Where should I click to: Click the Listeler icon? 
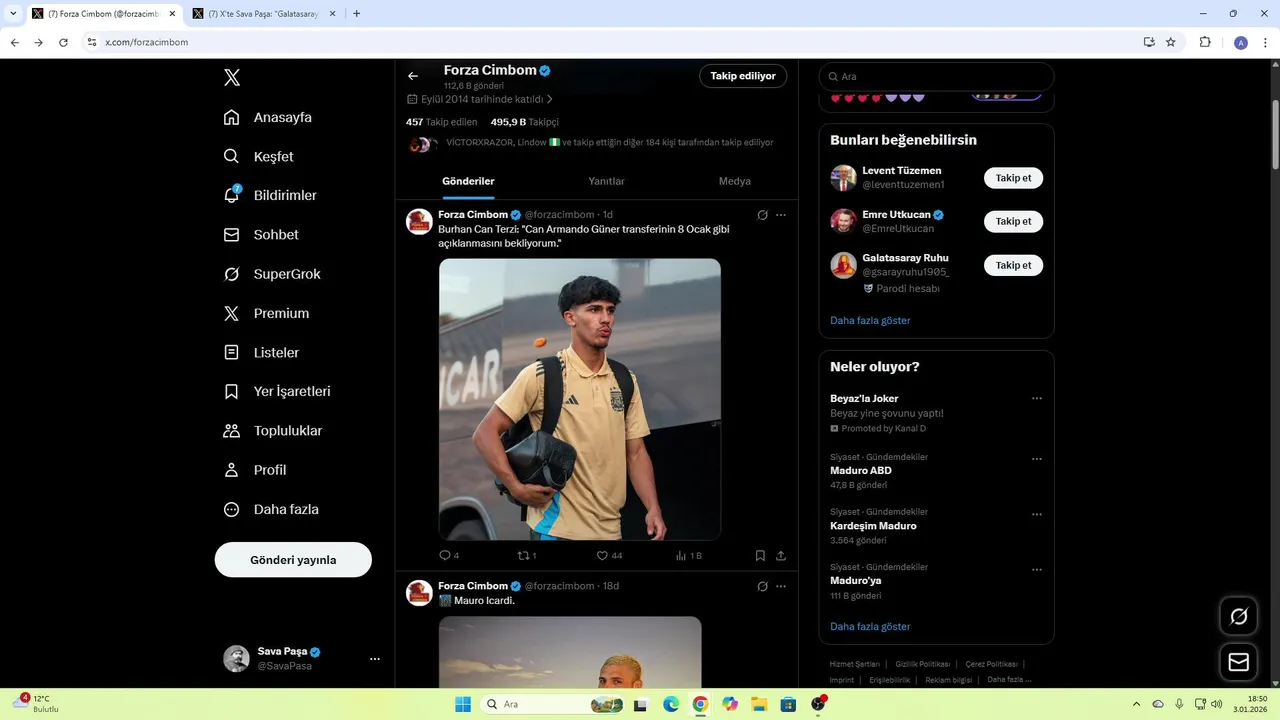tap(232, 352)
